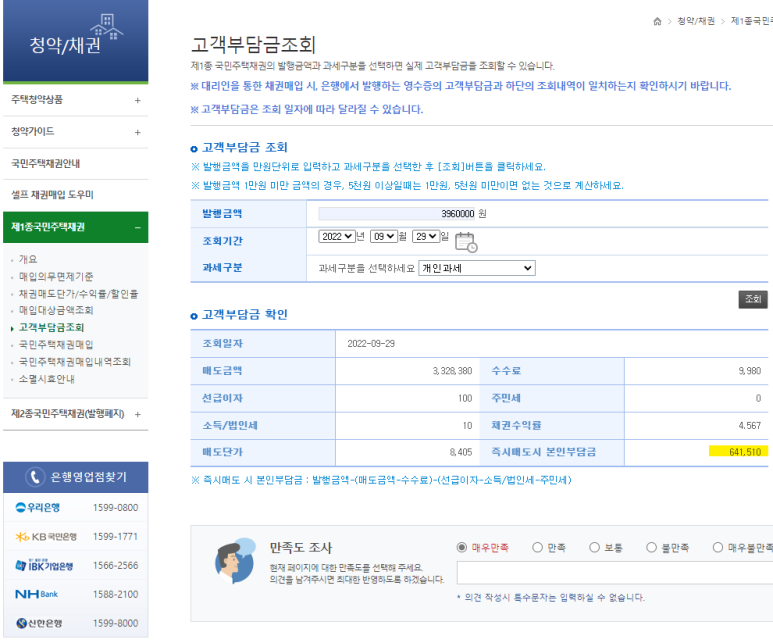This screenshot has width=773, height=643.
Task: Expand 주택청약상품 plus icon
Action: (138, 101)
